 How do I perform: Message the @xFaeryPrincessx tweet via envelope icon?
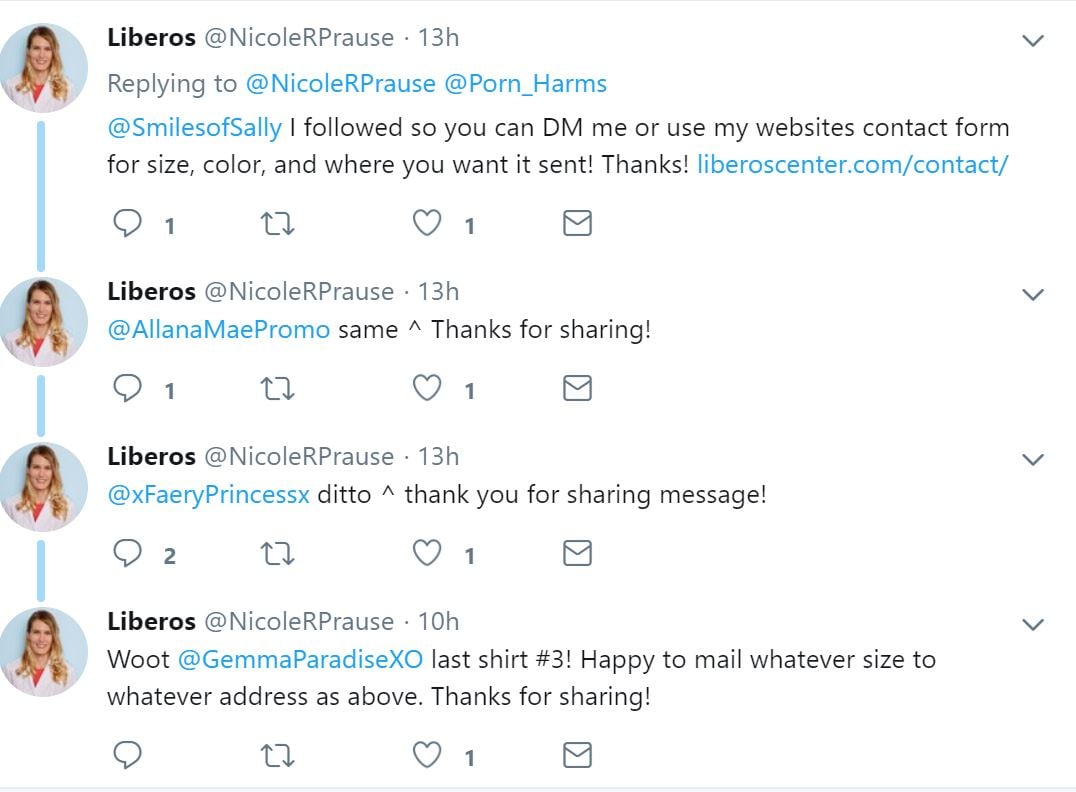[x=577, y=553]
